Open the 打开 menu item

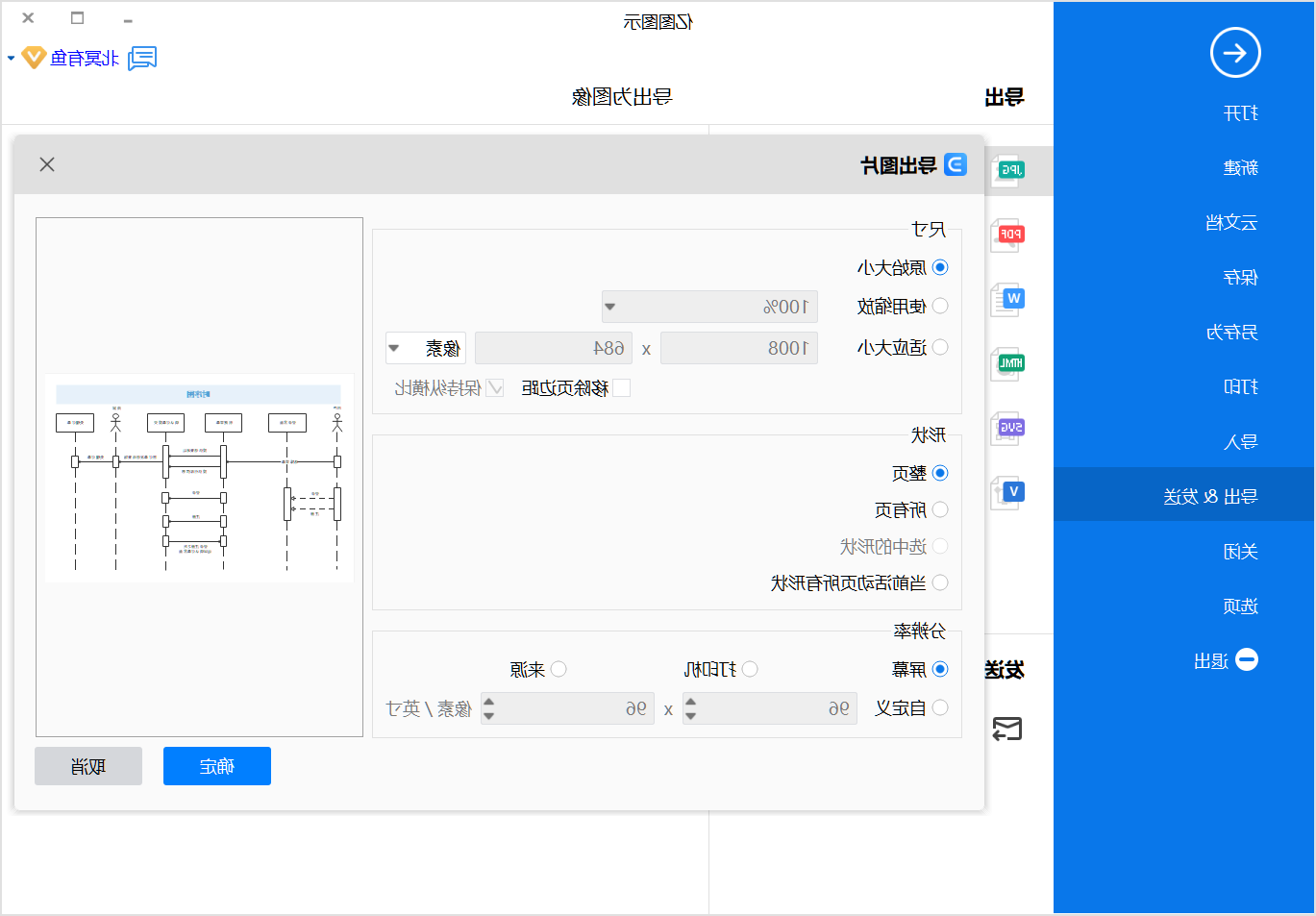(1241, 113)
